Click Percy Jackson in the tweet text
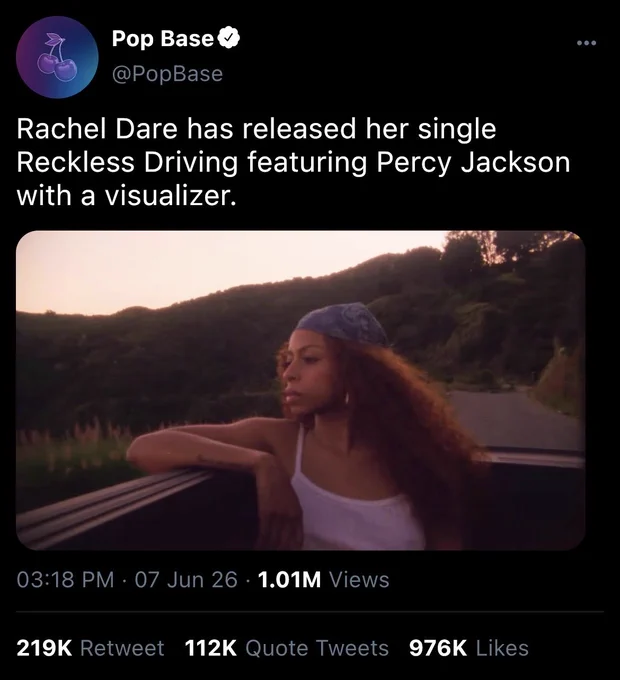Image resolution: width=620 pixels, height=680 pixels. 473,163
